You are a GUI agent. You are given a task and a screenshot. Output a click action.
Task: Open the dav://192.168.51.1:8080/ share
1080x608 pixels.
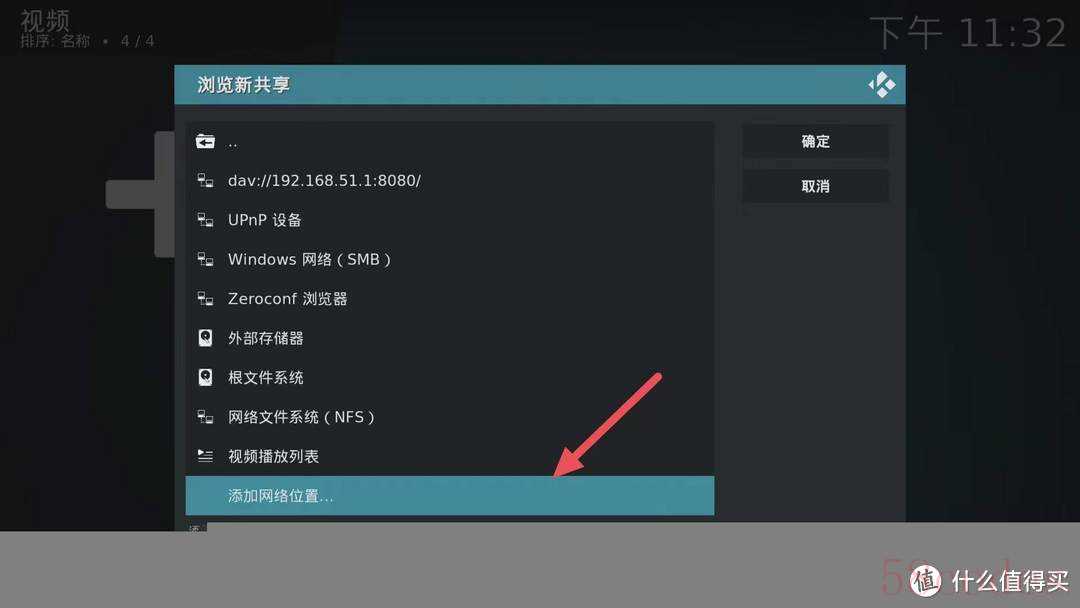(x=450, y=180)
